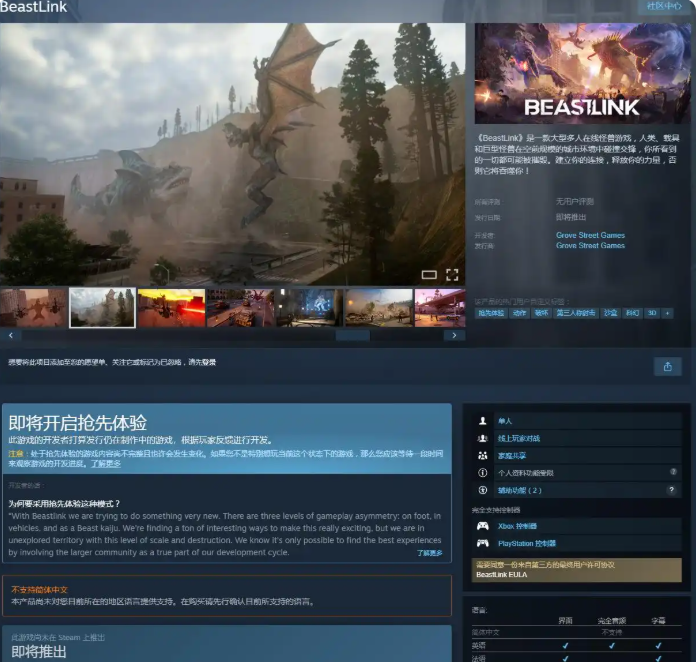Screen dimensions: 696x662
Task: Open the 抢先体验 tag
Action: coord(491,313)
